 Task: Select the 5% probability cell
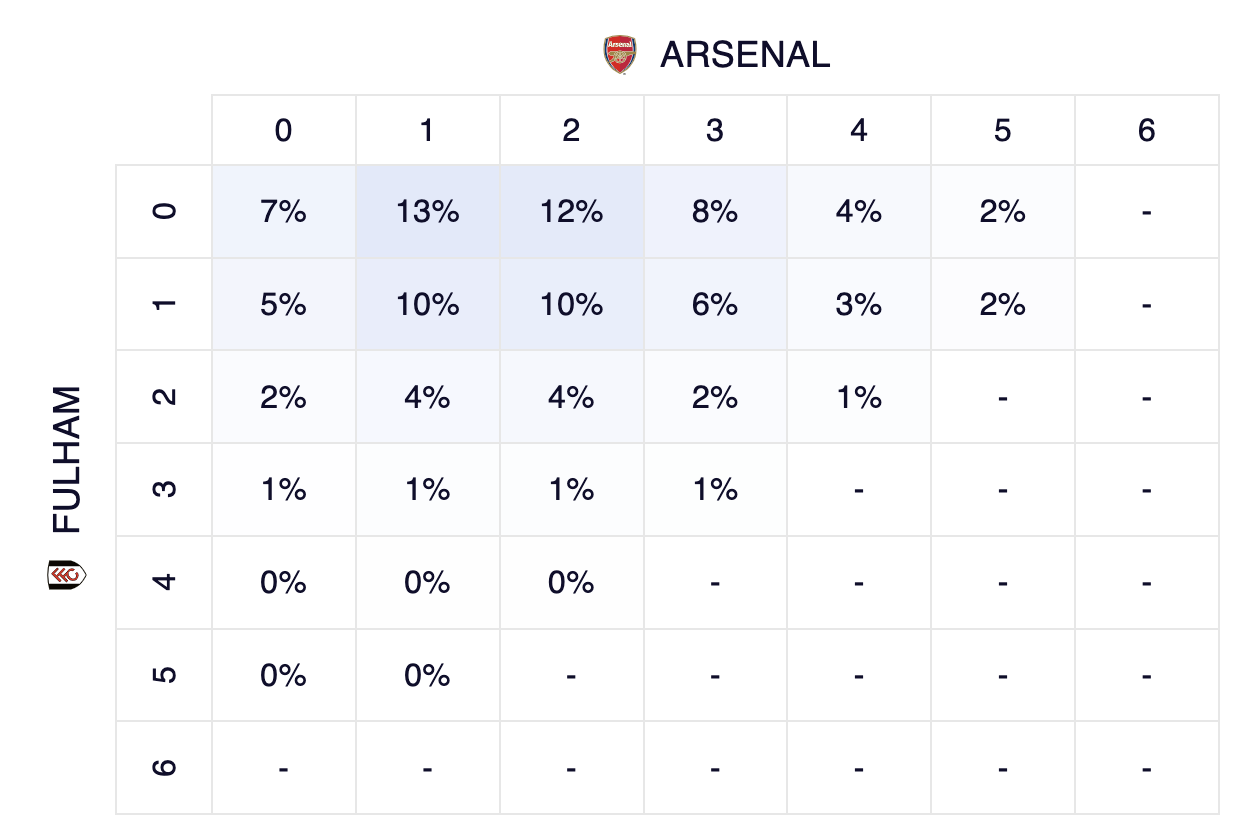click(x=283, y=304)
